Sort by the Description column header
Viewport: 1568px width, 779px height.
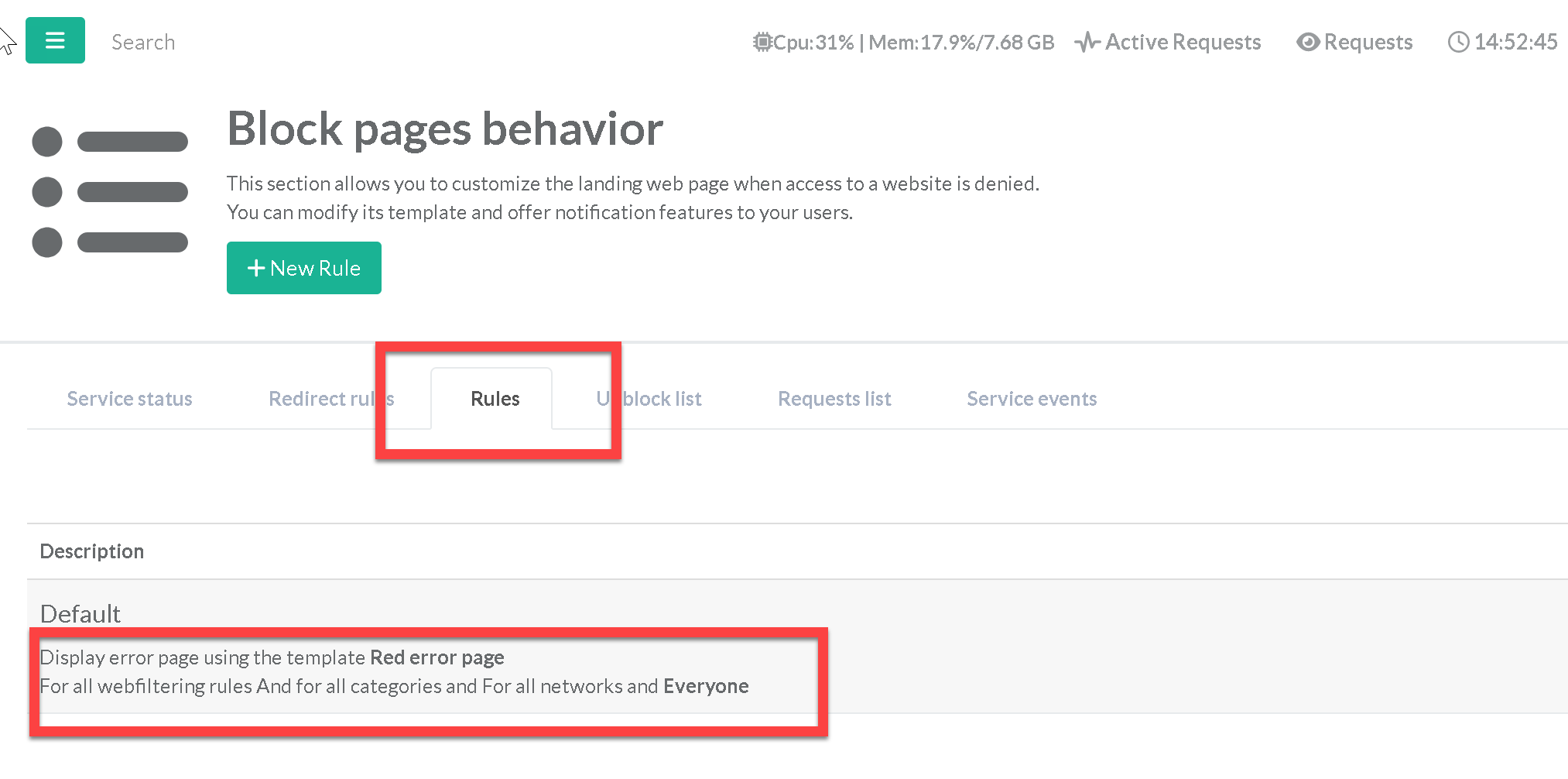tap(92, 551)
